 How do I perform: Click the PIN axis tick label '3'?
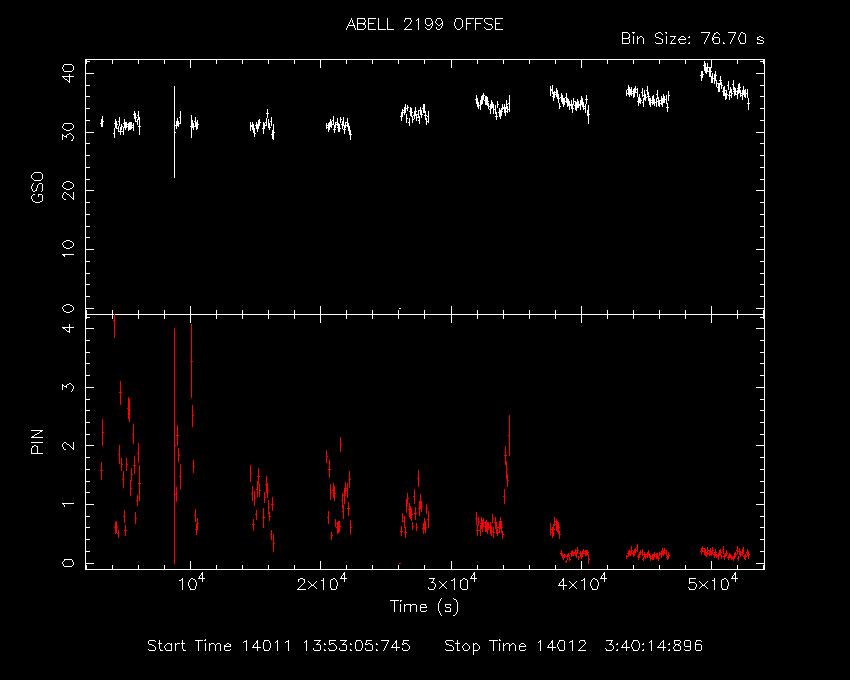click(x=68, y=387)
